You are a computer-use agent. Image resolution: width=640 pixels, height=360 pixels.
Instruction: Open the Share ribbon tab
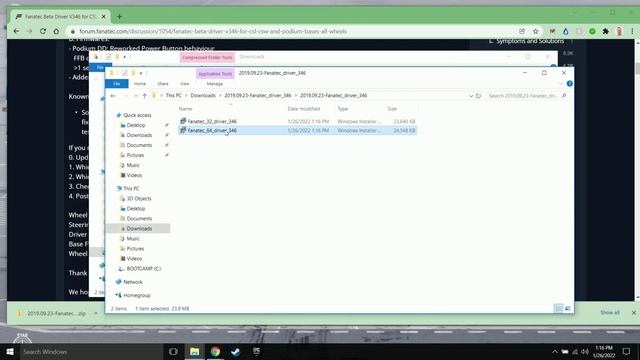tap(163, 84)
